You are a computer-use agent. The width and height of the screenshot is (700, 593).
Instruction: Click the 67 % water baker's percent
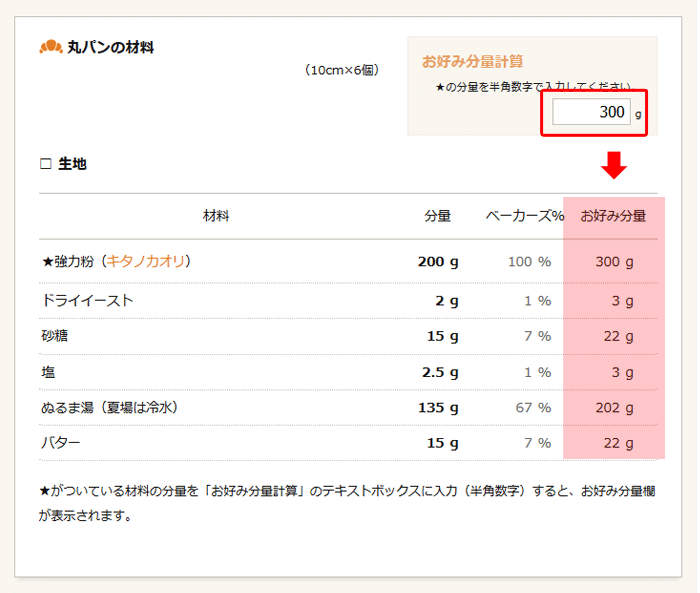click(533, 408)
